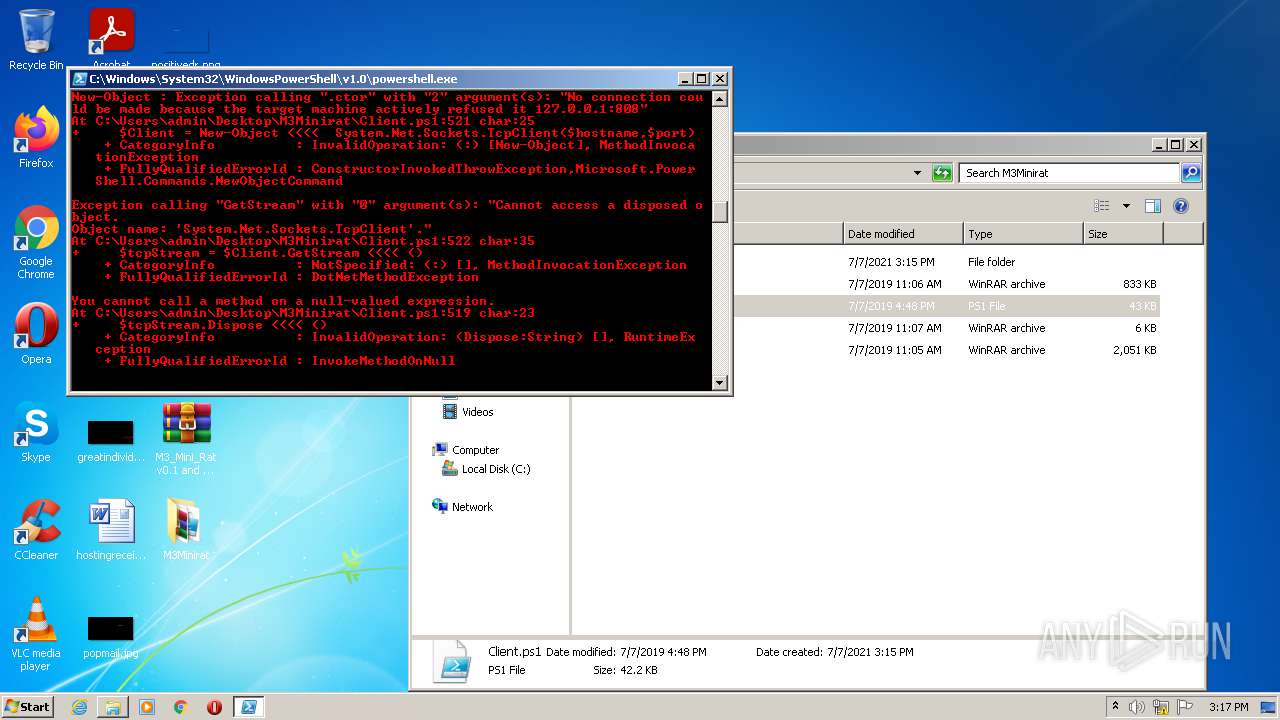
Task: Click the Start button
Action: click(28, 706)
